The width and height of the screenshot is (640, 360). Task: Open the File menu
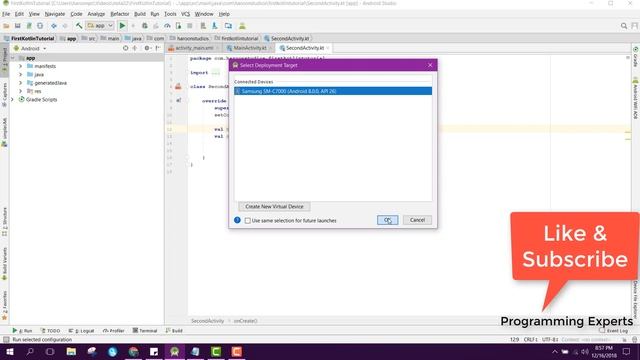pos(6,14)
